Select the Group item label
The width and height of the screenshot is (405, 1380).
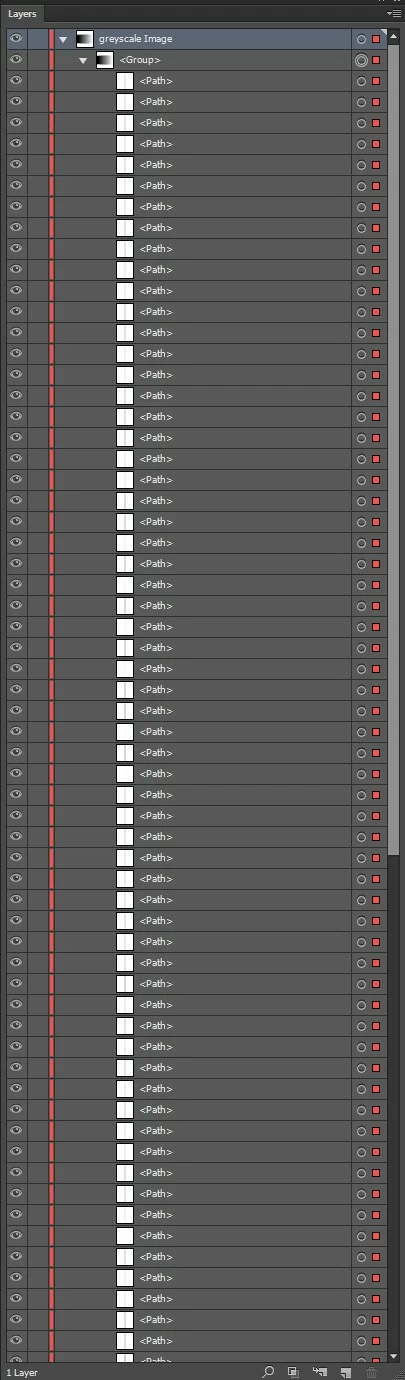(140, 61)
